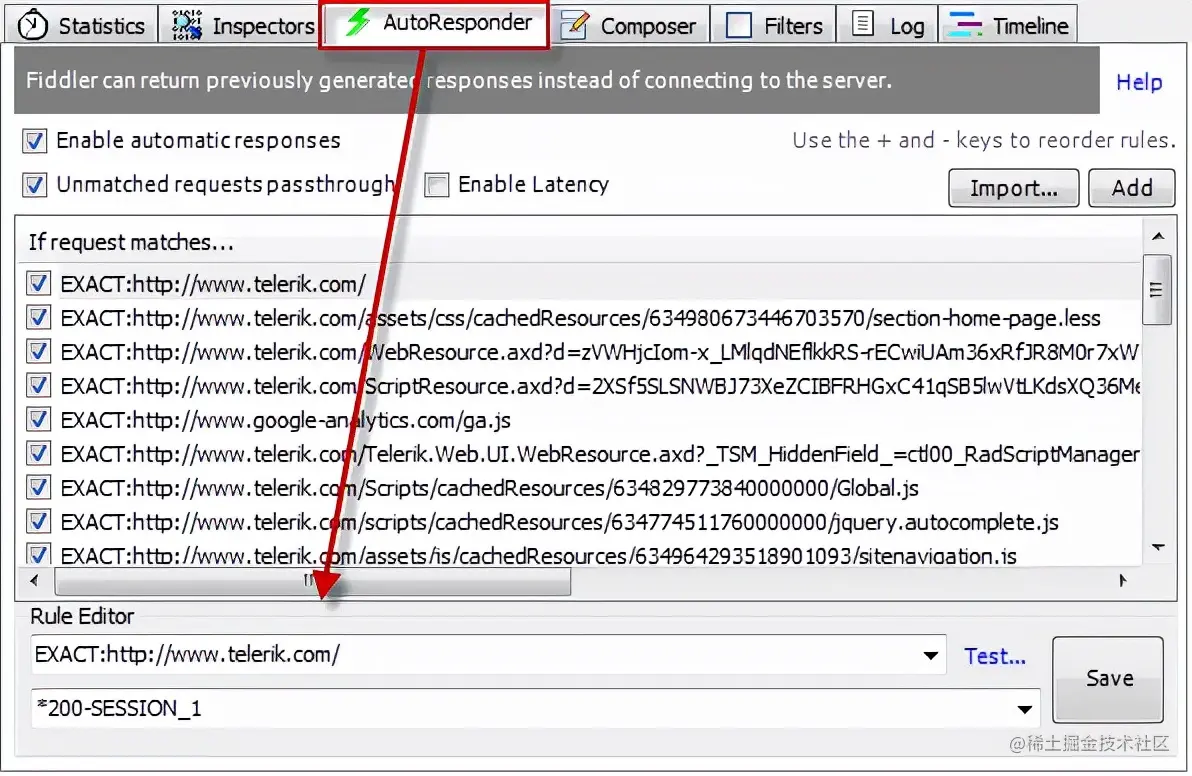
Task: Uncheck the WebResource.axd?d=zVWHjcIom rule checkbox
Action: (39, 351)
